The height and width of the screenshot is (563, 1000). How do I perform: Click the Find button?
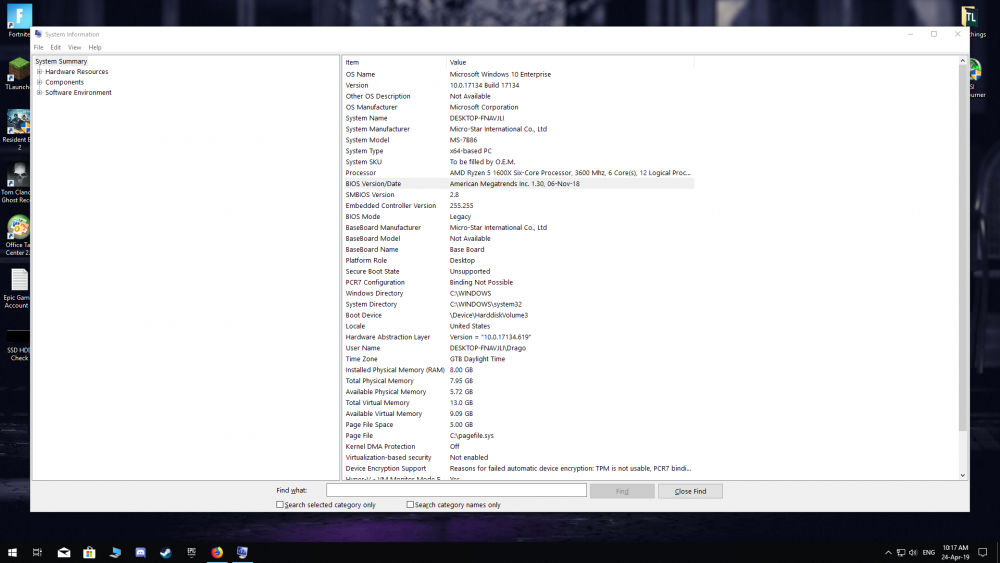tap(622, 491)
